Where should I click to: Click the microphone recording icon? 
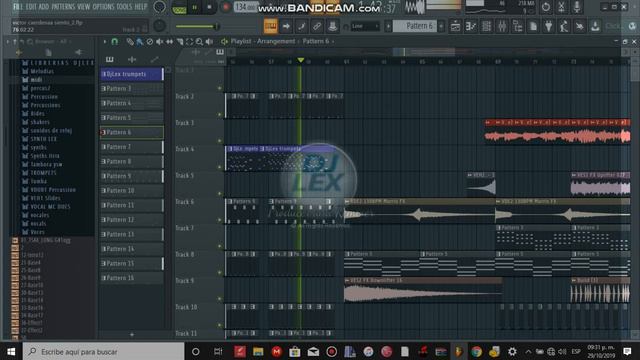(x=577, y=7)
